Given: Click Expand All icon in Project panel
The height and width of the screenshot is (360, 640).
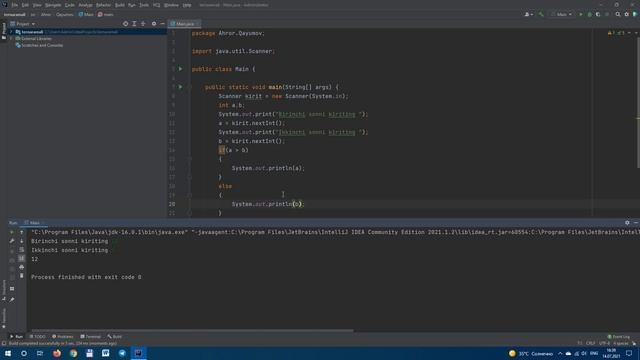Looking at the screenshot, I should pos(134,24).
